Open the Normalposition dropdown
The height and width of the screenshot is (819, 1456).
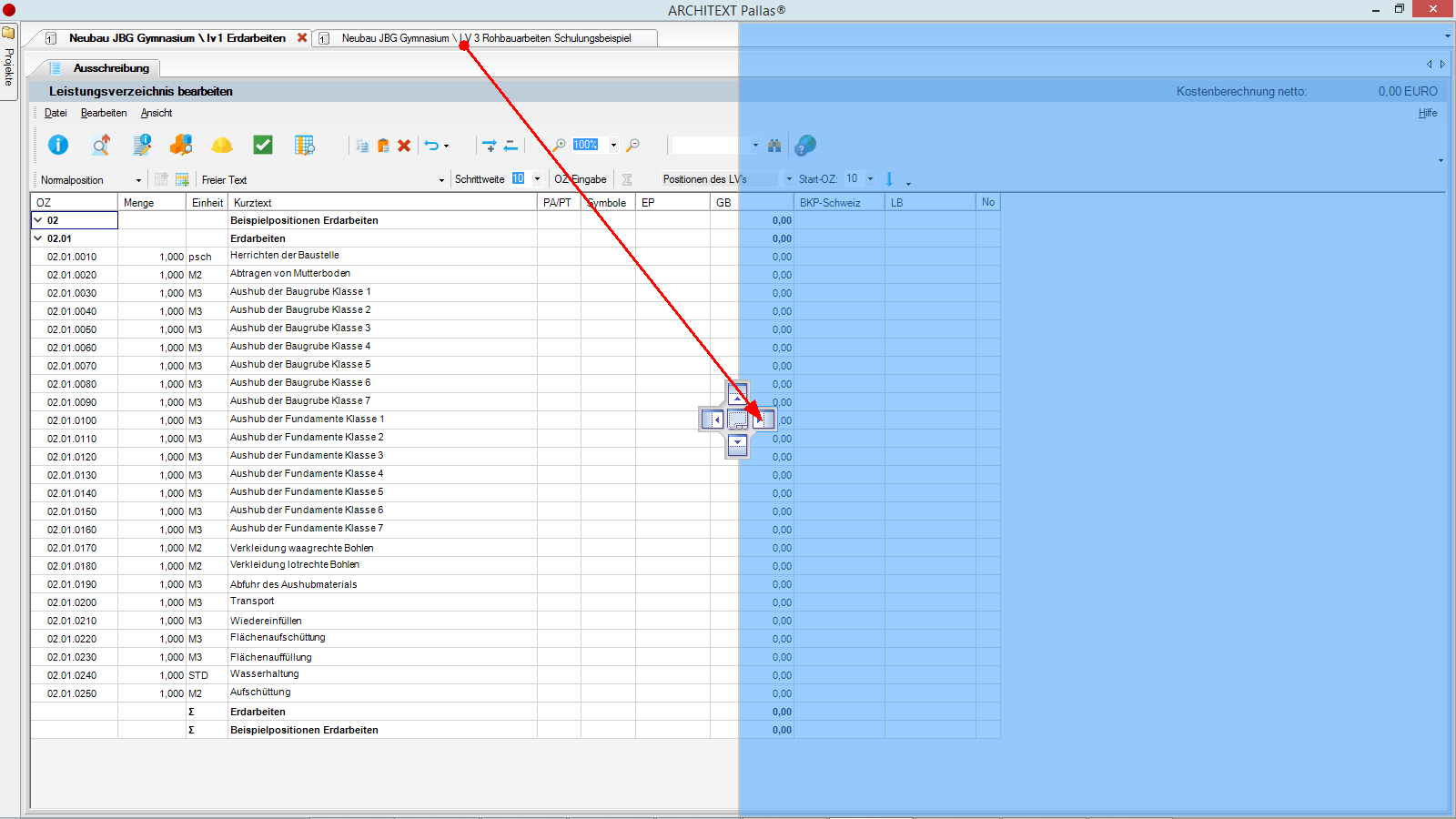point(138,180)
